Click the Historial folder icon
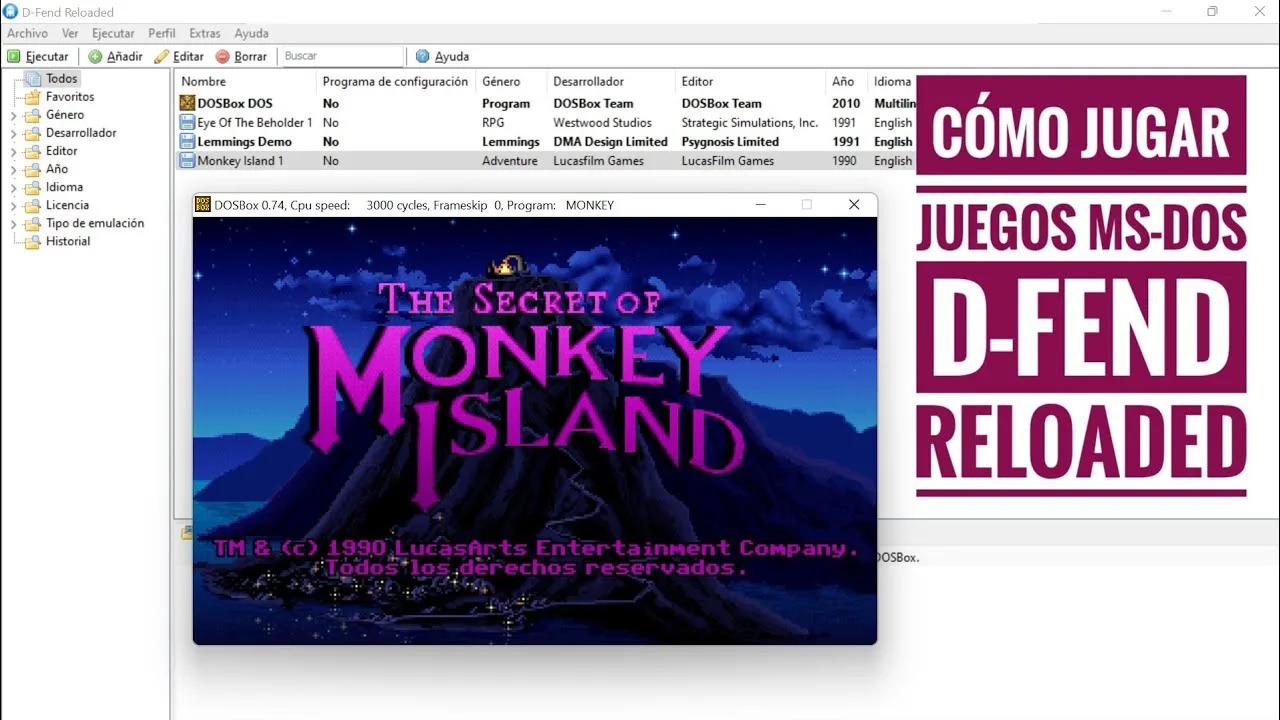 pyautogui.click(x=33, y=241)
